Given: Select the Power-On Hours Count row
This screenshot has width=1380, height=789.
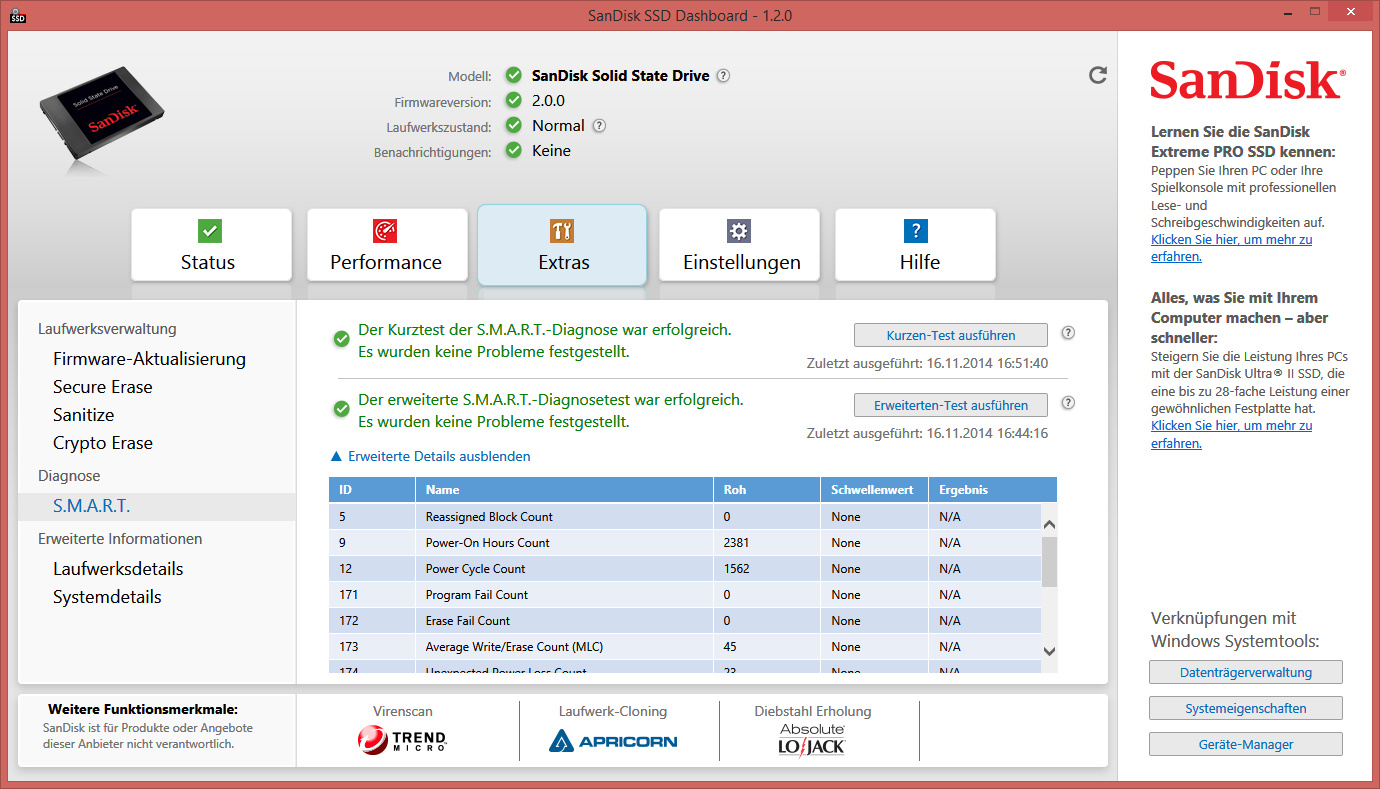Looking at the screenshot, I should pos(685,543).
